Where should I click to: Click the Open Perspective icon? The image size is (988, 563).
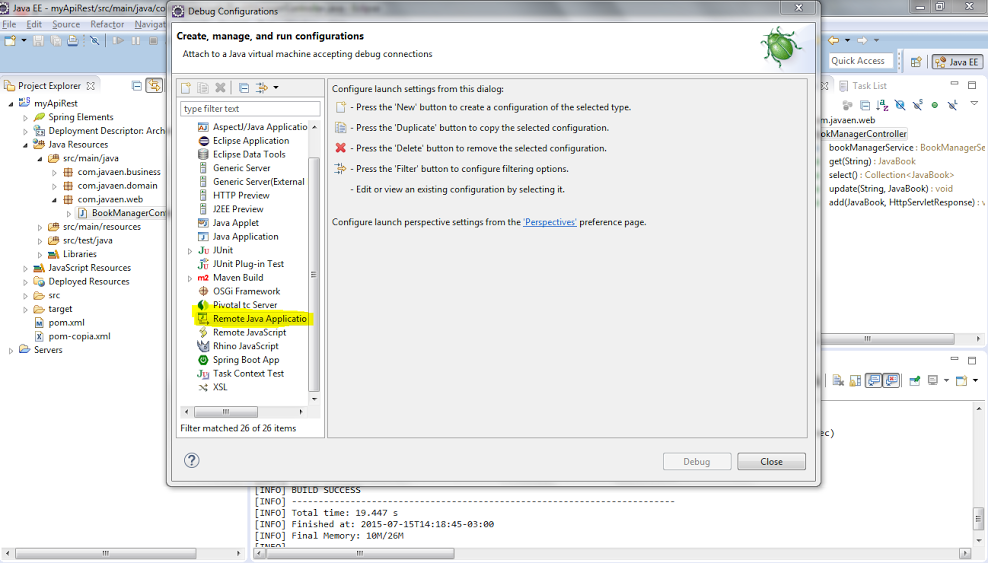point(916,62)
